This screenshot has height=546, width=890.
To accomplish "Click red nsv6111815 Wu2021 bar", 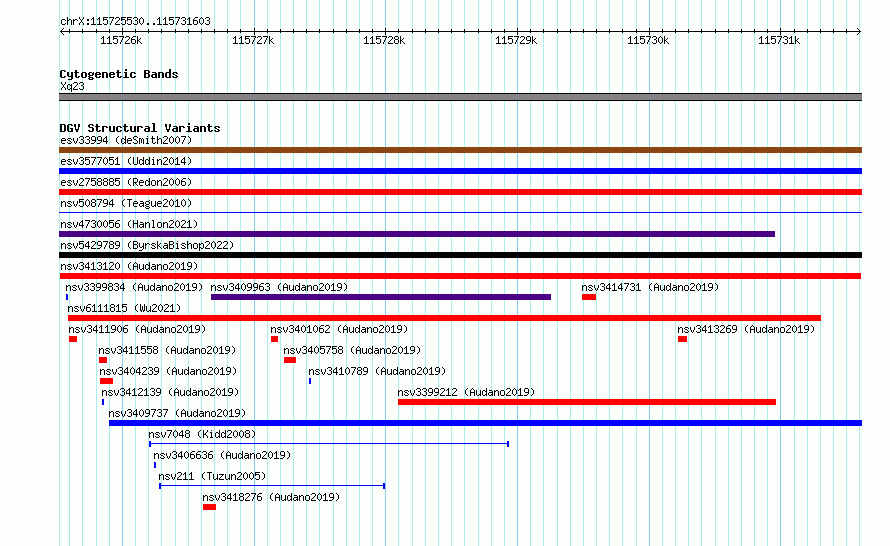I will [444, 318].
